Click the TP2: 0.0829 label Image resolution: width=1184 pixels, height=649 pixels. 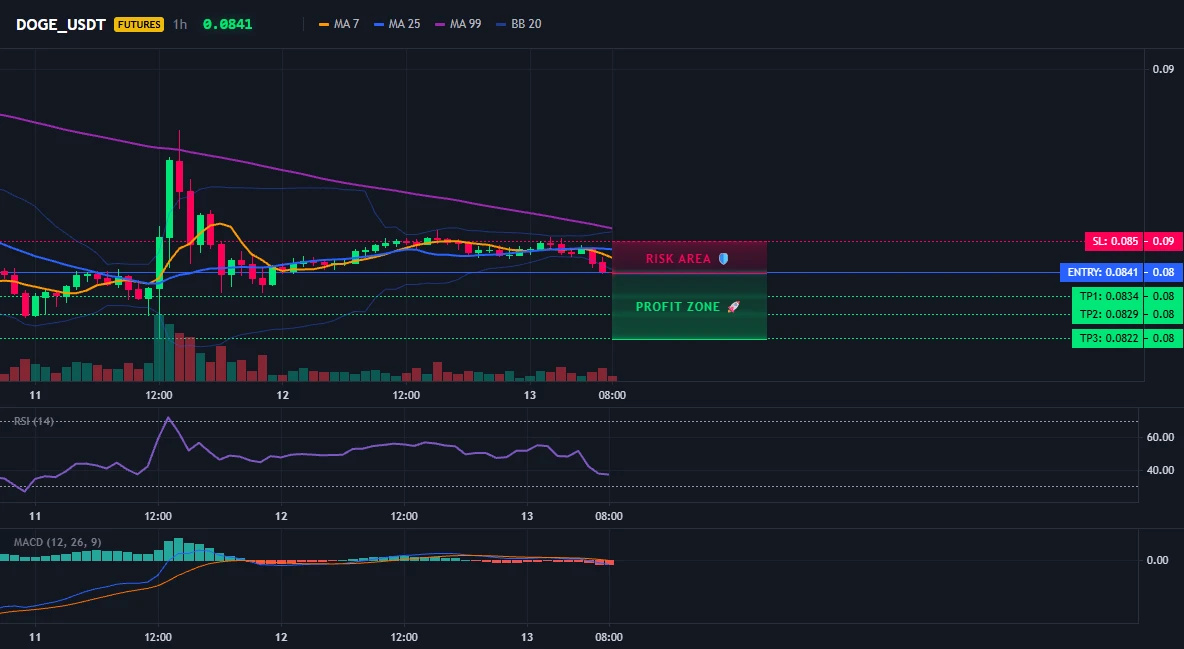click(x=1108, y=314)
